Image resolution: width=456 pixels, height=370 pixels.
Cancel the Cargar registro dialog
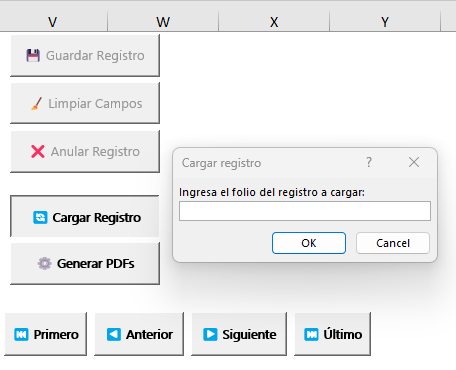tap(393, 243)
